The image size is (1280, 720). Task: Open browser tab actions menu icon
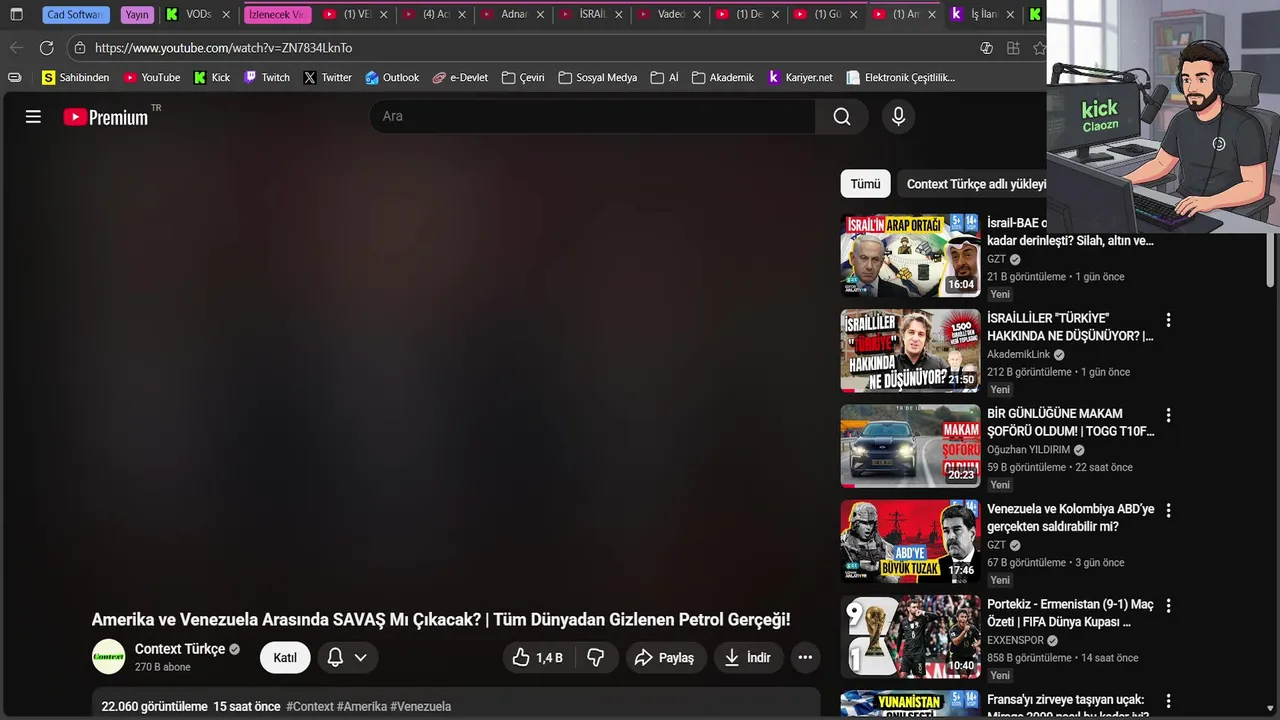click(16, 15)
